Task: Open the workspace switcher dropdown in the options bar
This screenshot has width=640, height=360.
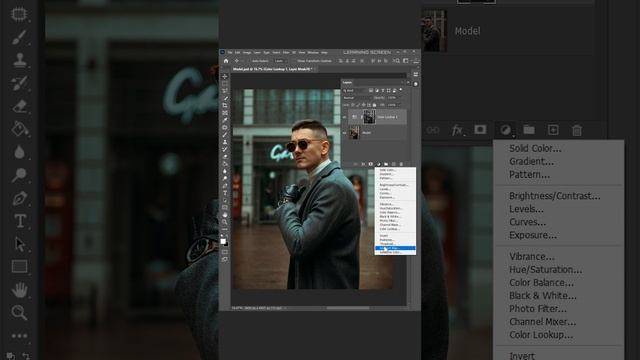Action: pyautogui.click(x=405, y=61)
